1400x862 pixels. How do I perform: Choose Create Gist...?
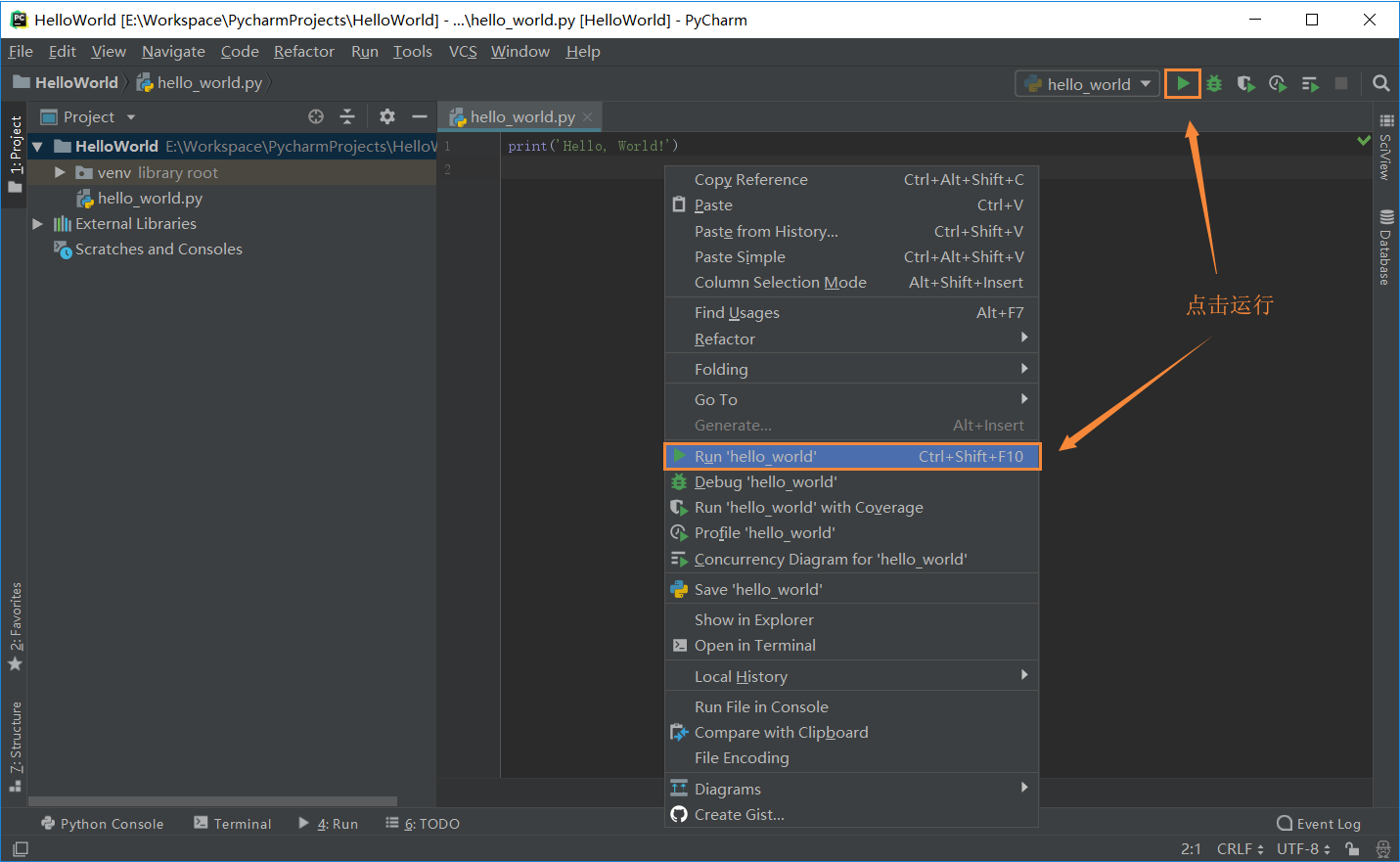point(851,814)
